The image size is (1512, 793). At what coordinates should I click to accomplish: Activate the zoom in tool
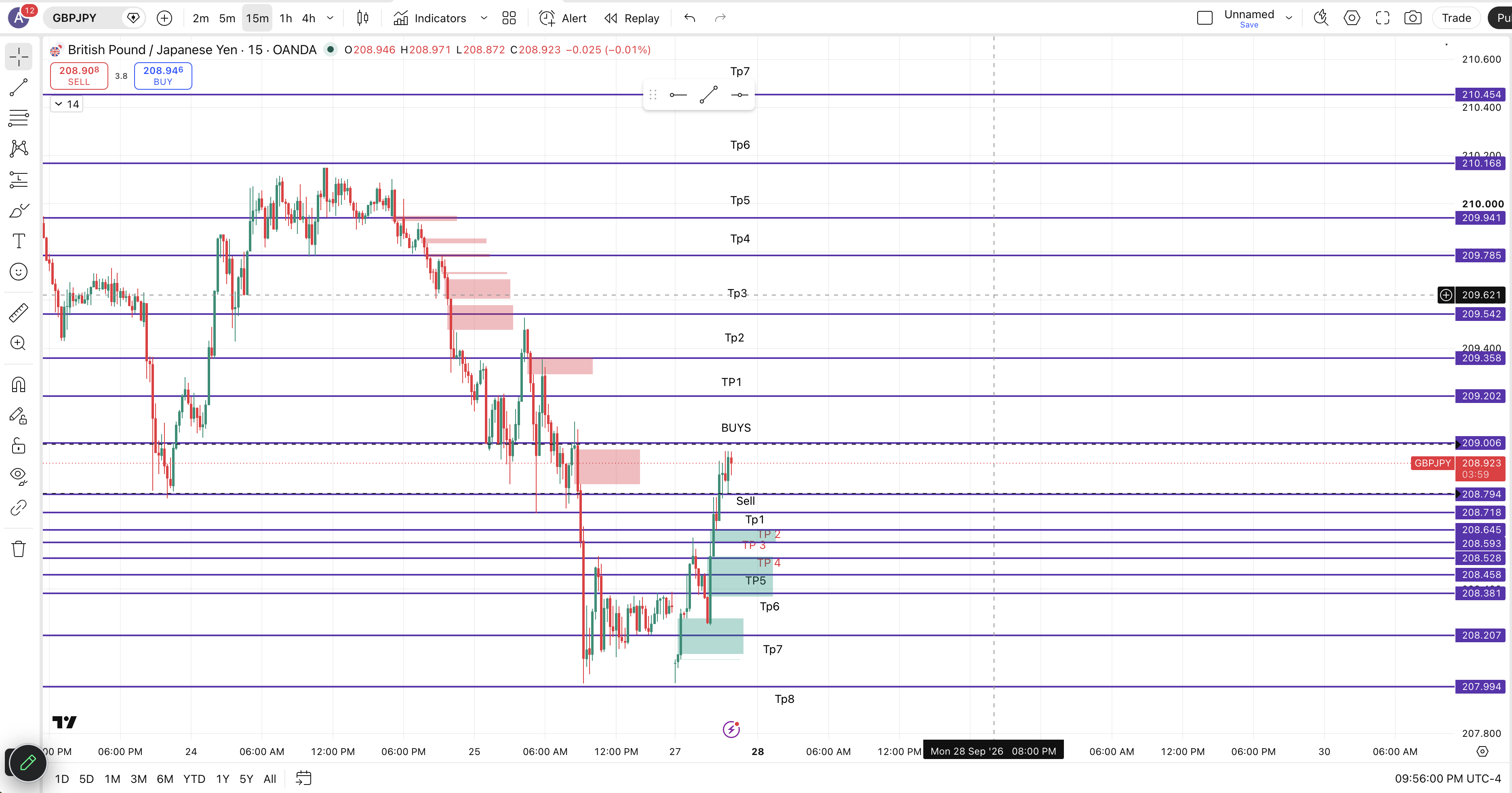click(x=19, y=343)
